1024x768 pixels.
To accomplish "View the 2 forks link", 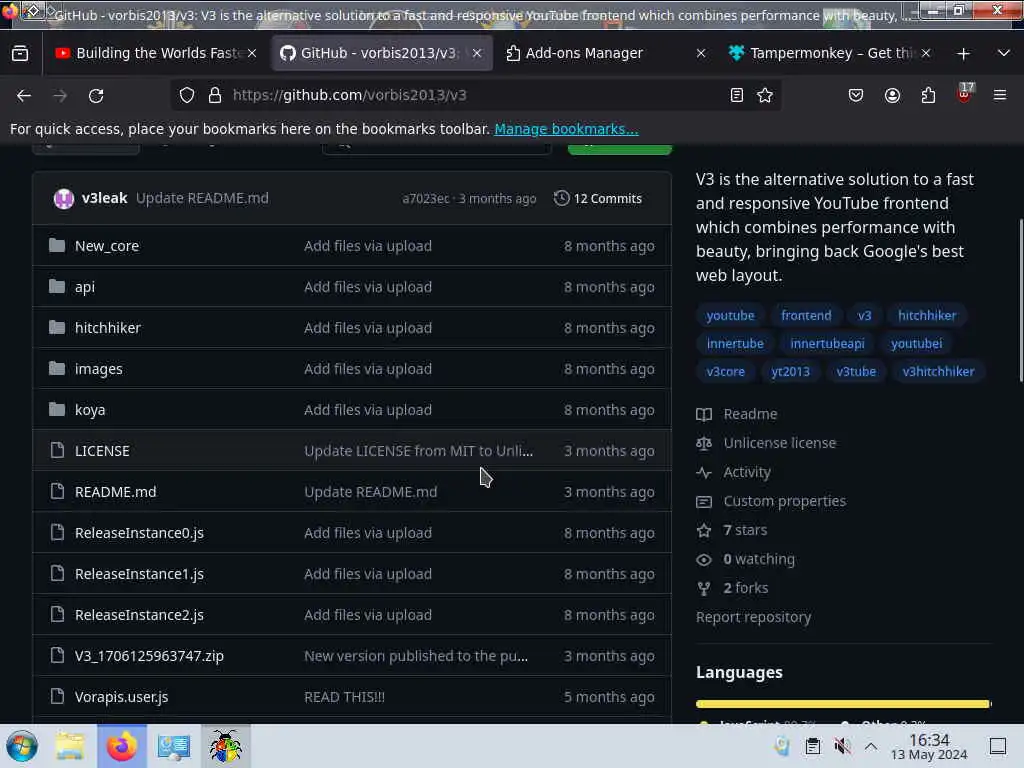I will coord(733,588).
